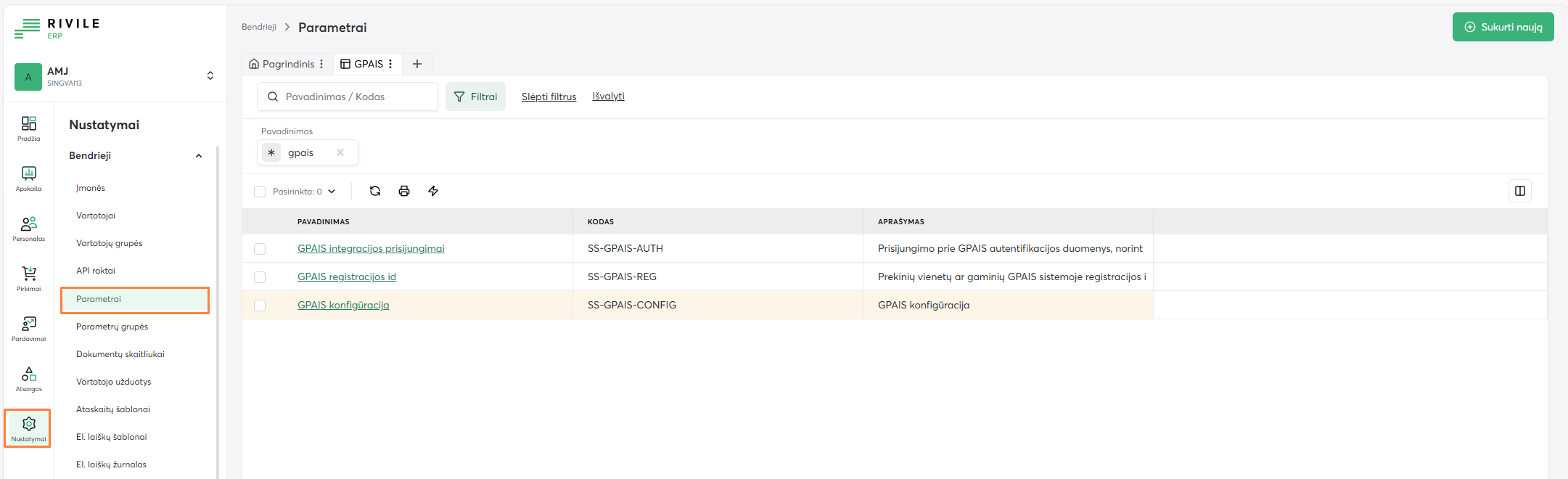1568x479 pixels.
Task: Check the GPAIS integracijos prisijungimai row checkbox
Action: click(x=260, y=249)
